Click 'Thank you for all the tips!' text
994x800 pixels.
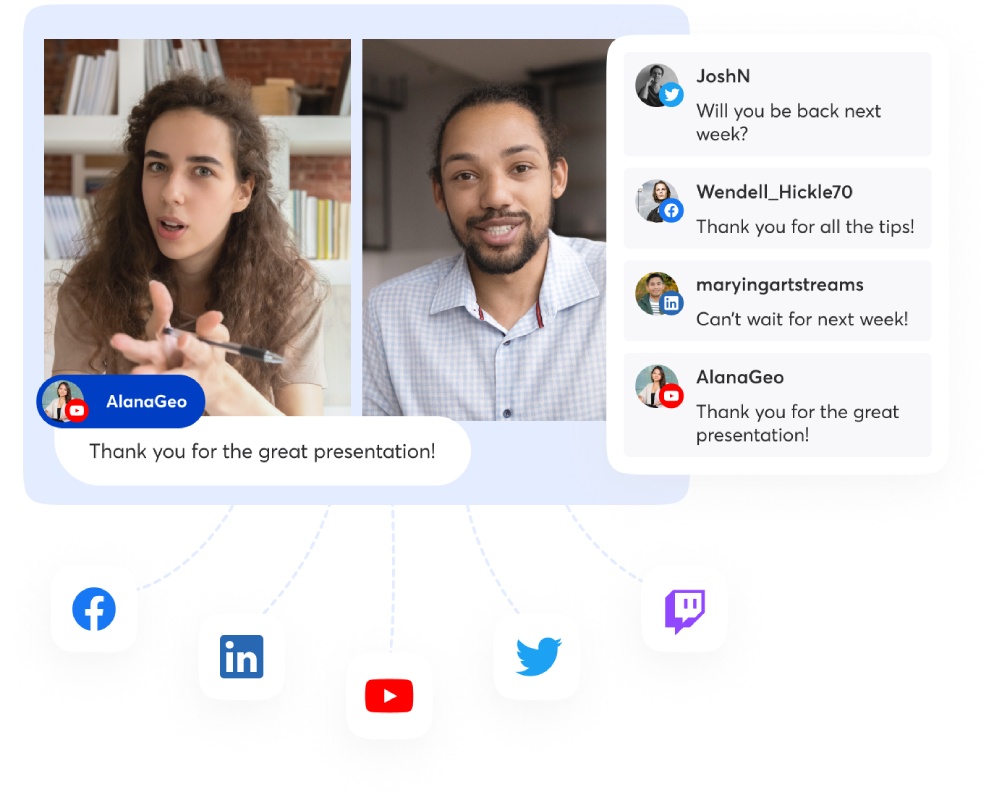[x=805, y=226]
